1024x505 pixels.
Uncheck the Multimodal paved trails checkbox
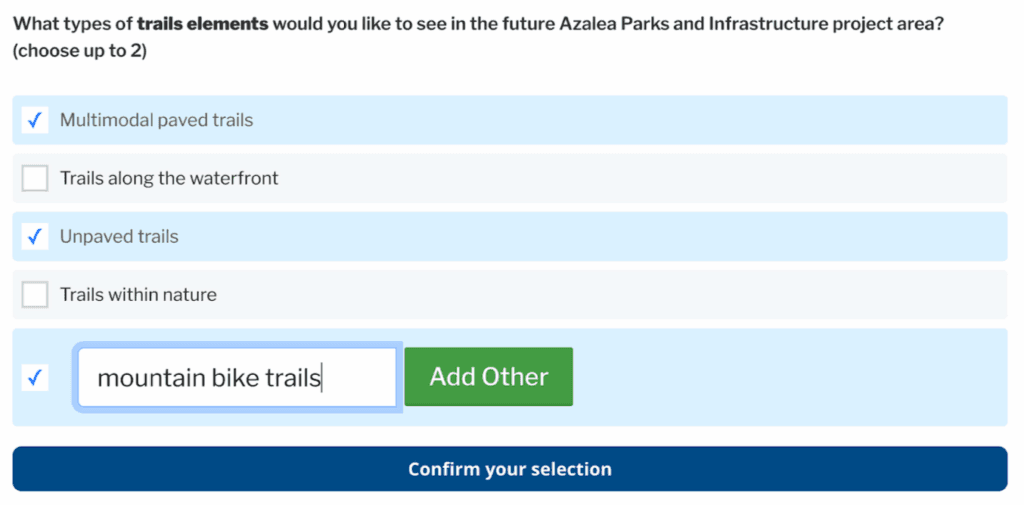coord(35,120)
